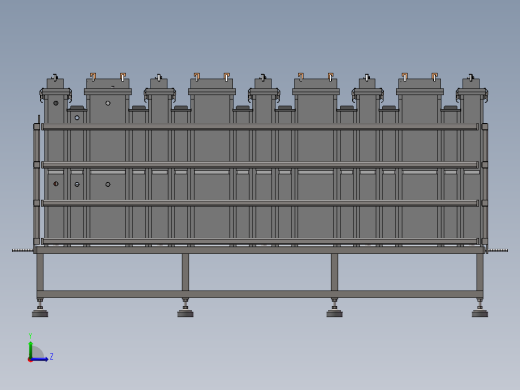Select the threaded rod protruding left of the frame

pyautogui.click(x=23, y=250)
